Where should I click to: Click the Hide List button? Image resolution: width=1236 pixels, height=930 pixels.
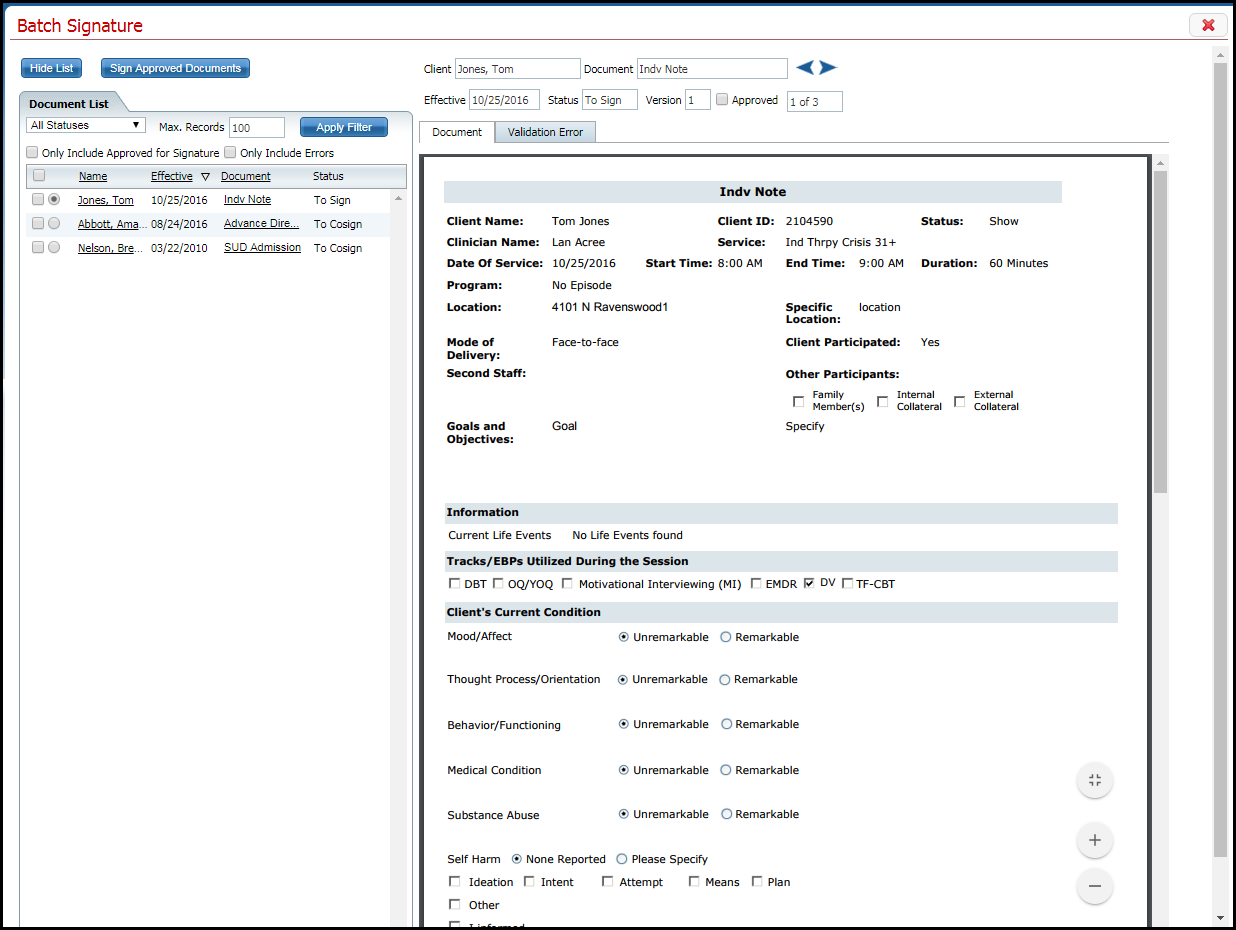click(51, 68)
